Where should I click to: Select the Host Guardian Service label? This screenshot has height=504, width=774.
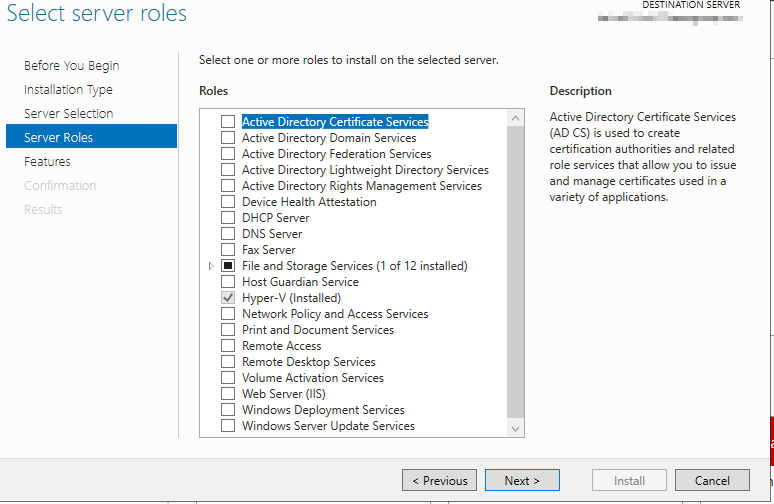(x=300, y=282)
